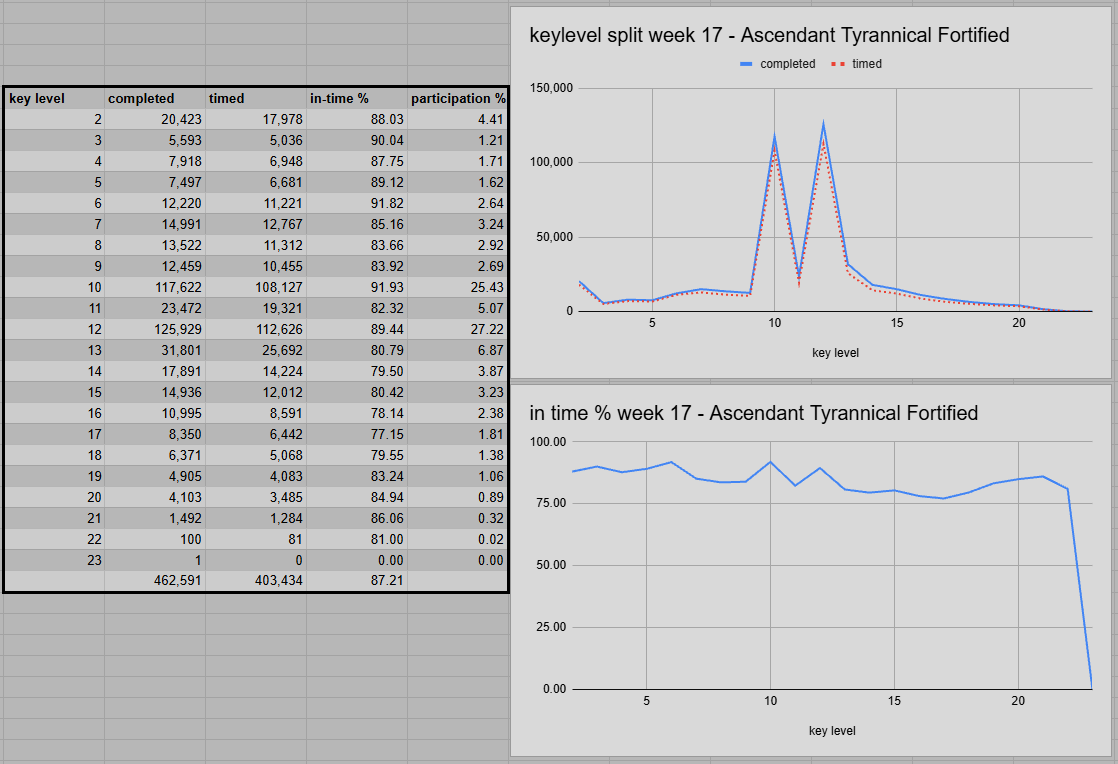Screen dimensions: 1118x764
Task: Click the "in-time %" header cell
Action: coord(357,98)
